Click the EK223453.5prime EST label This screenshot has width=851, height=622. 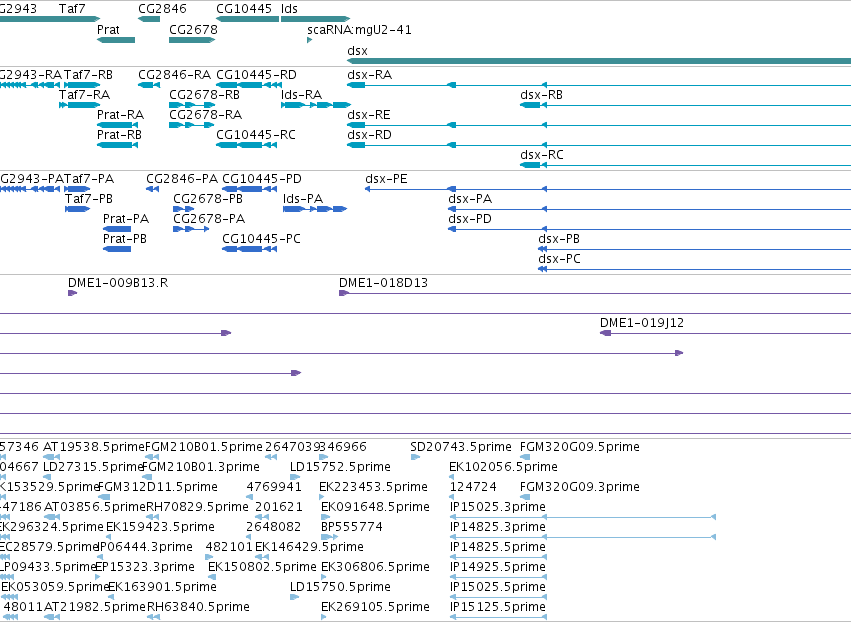click(x=373, y=487)
